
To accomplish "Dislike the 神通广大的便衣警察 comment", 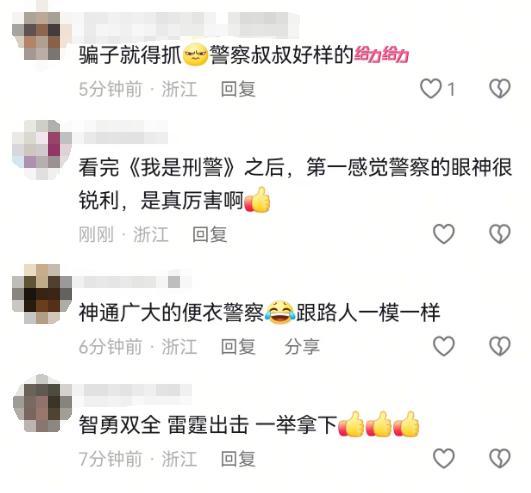I will tap(500, 346).
